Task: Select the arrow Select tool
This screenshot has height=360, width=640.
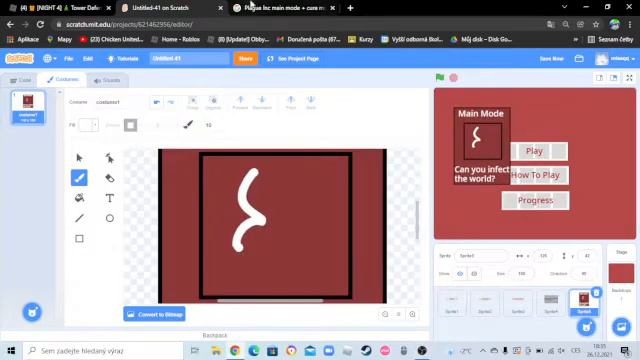Action: click(79, 158)
